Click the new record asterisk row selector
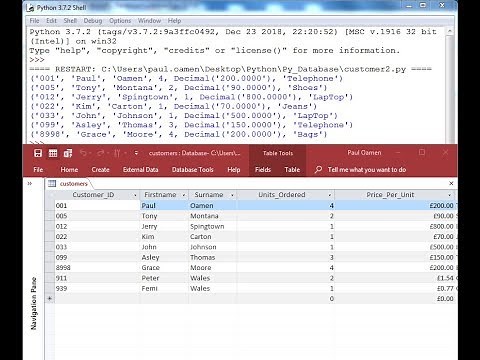480x360 pixels. [50, 299]
